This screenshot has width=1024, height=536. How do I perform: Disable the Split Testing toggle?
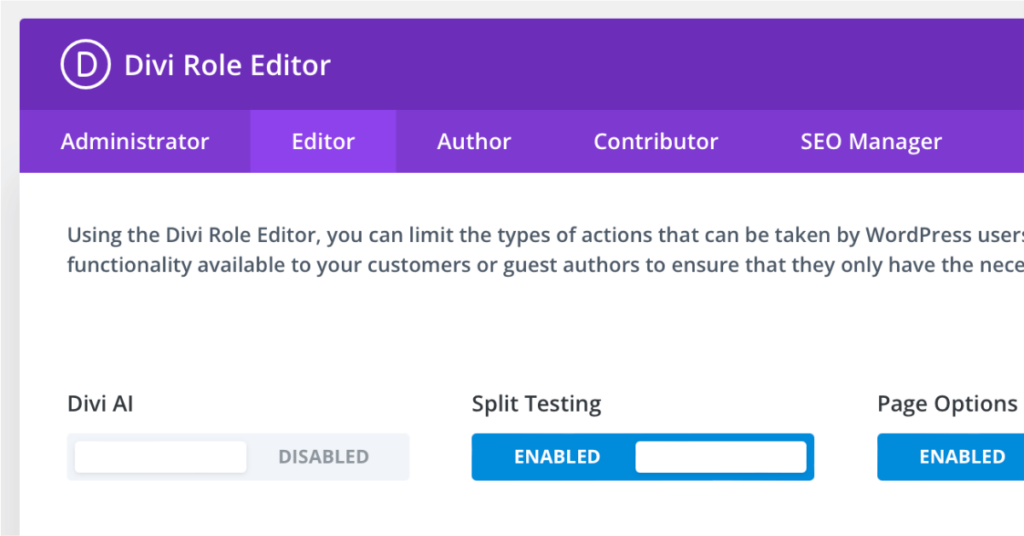(643, 457)
